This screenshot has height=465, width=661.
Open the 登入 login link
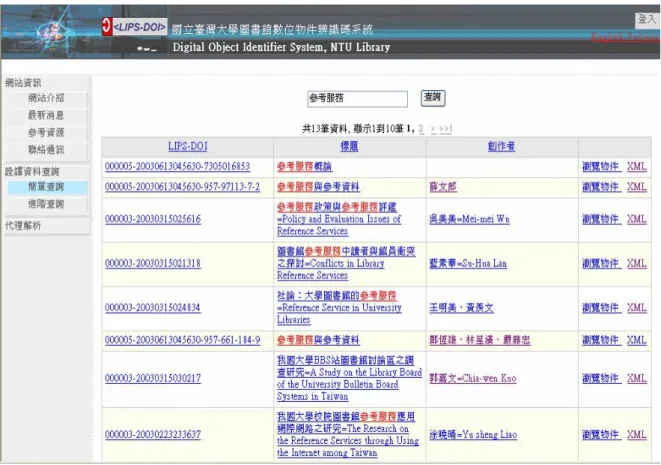pyautogui.click(x=646, y=19)
